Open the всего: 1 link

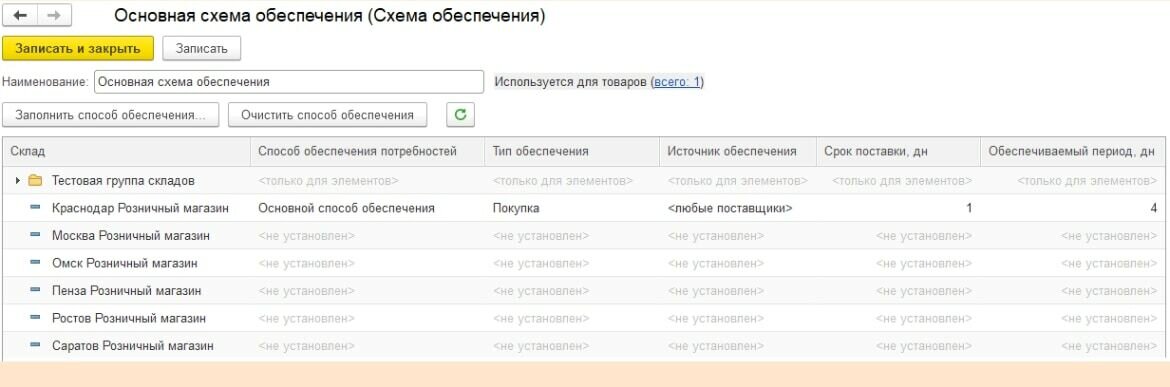pos(677,82)
